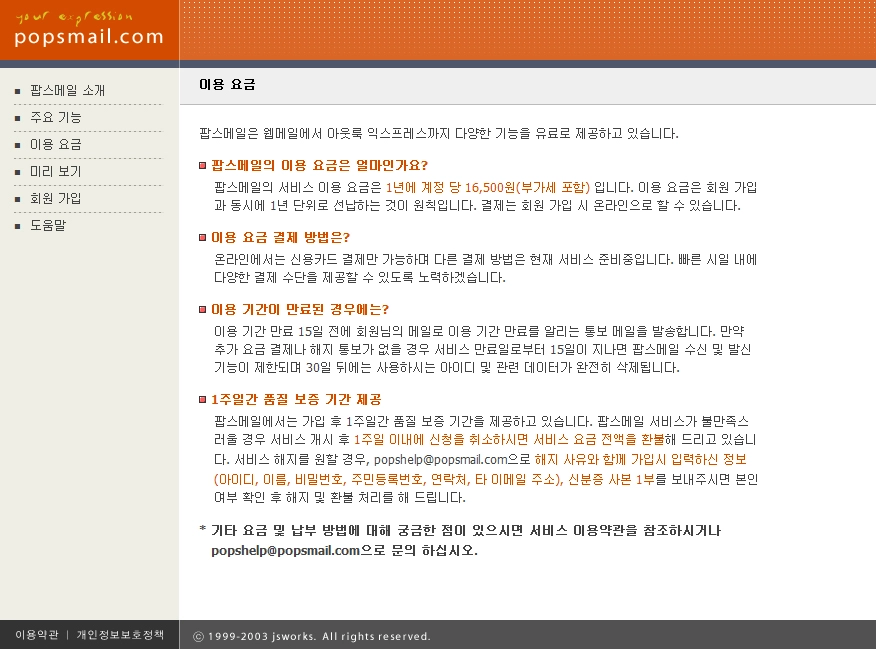
Task: Click the popsmail.com logo
Action: (89, 37)
